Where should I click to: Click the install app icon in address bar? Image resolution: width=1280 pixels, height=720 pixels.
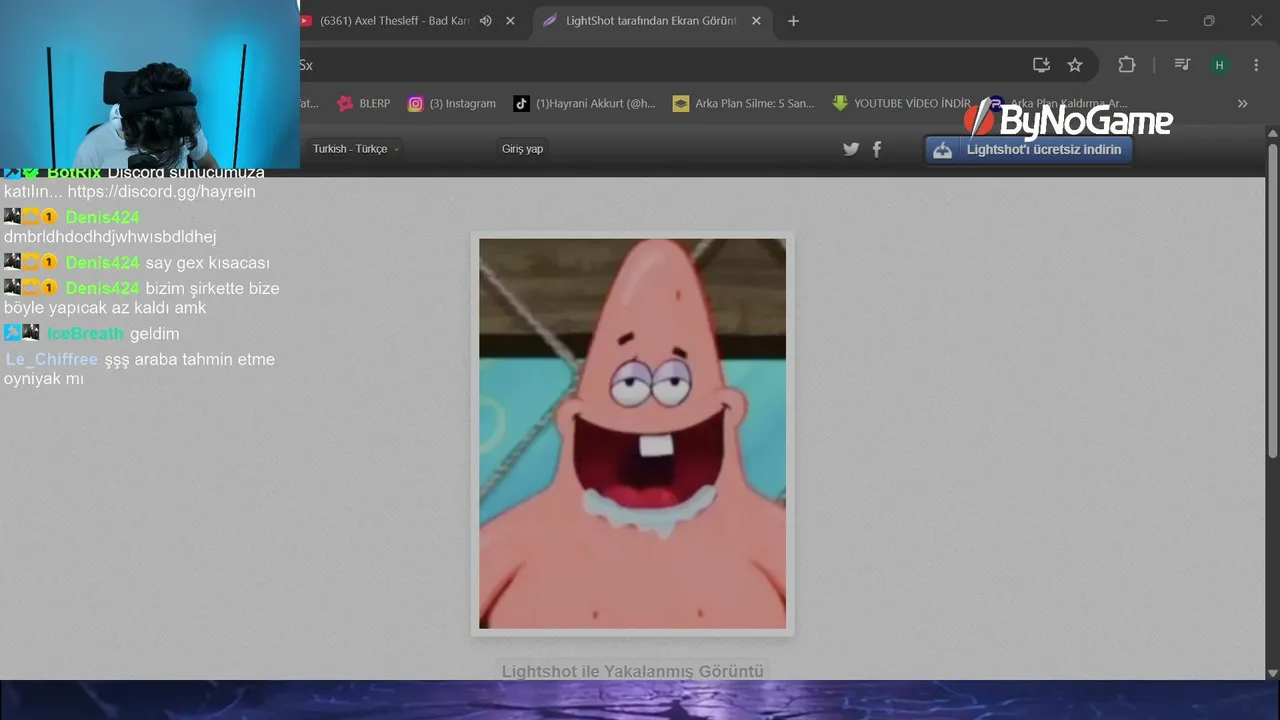[1041, 65]
